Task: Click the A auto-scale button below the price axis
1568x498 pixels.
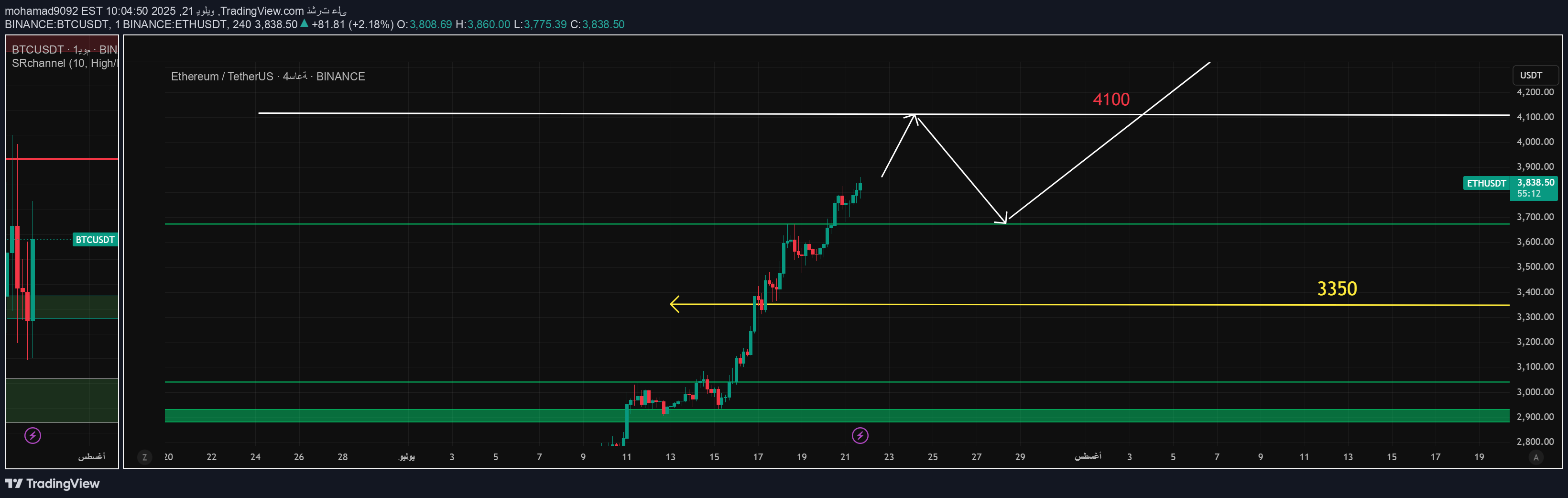Action: tap(1536, 457)
